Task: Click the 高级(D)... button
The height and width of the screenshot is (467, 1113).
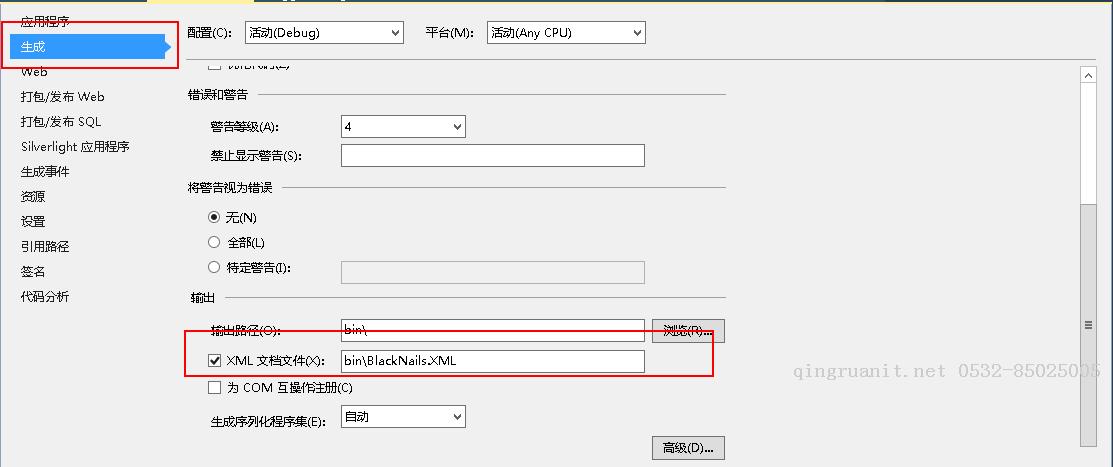Action: click(689, 448)
